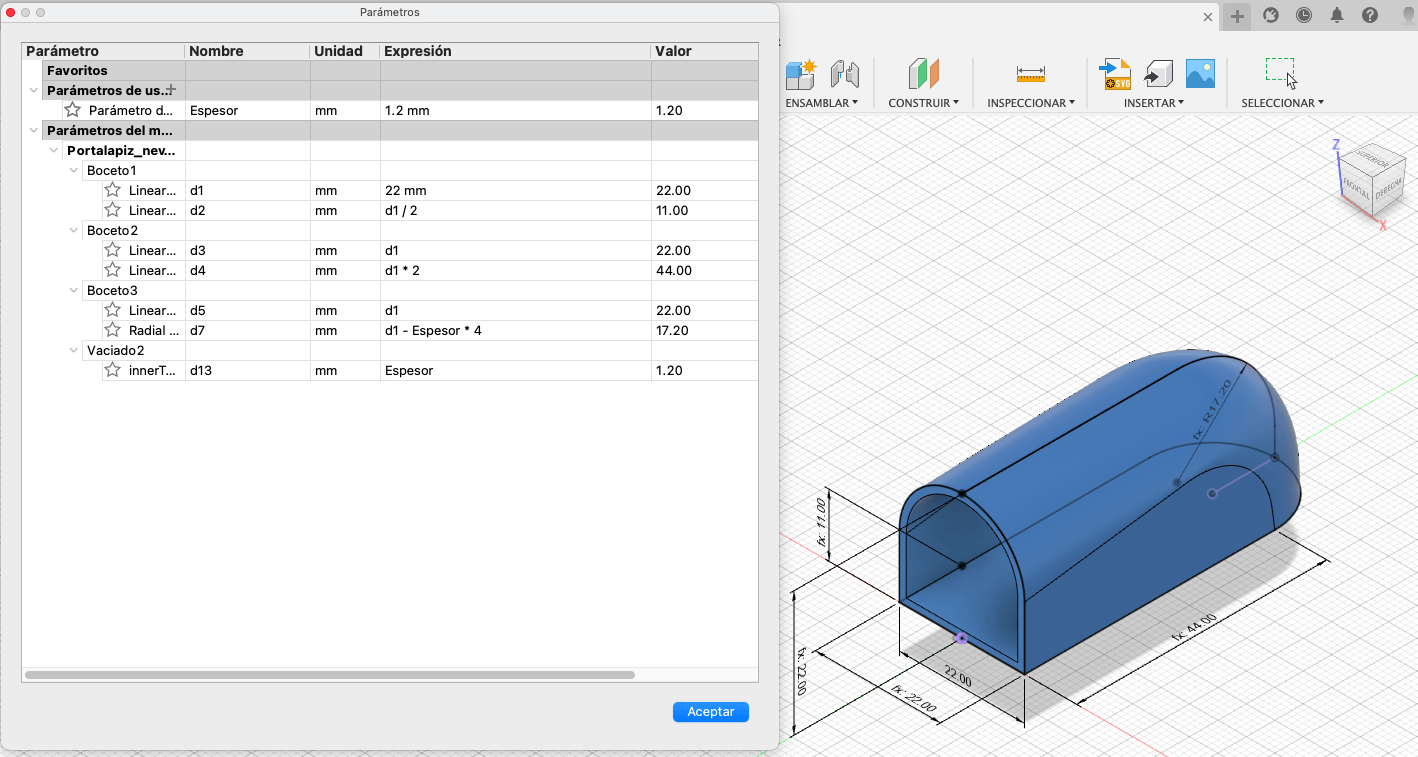This screenshot has width=1418, height=757.
Task: Collapse the Boceto1 tree group
Action: coord(74,170)
